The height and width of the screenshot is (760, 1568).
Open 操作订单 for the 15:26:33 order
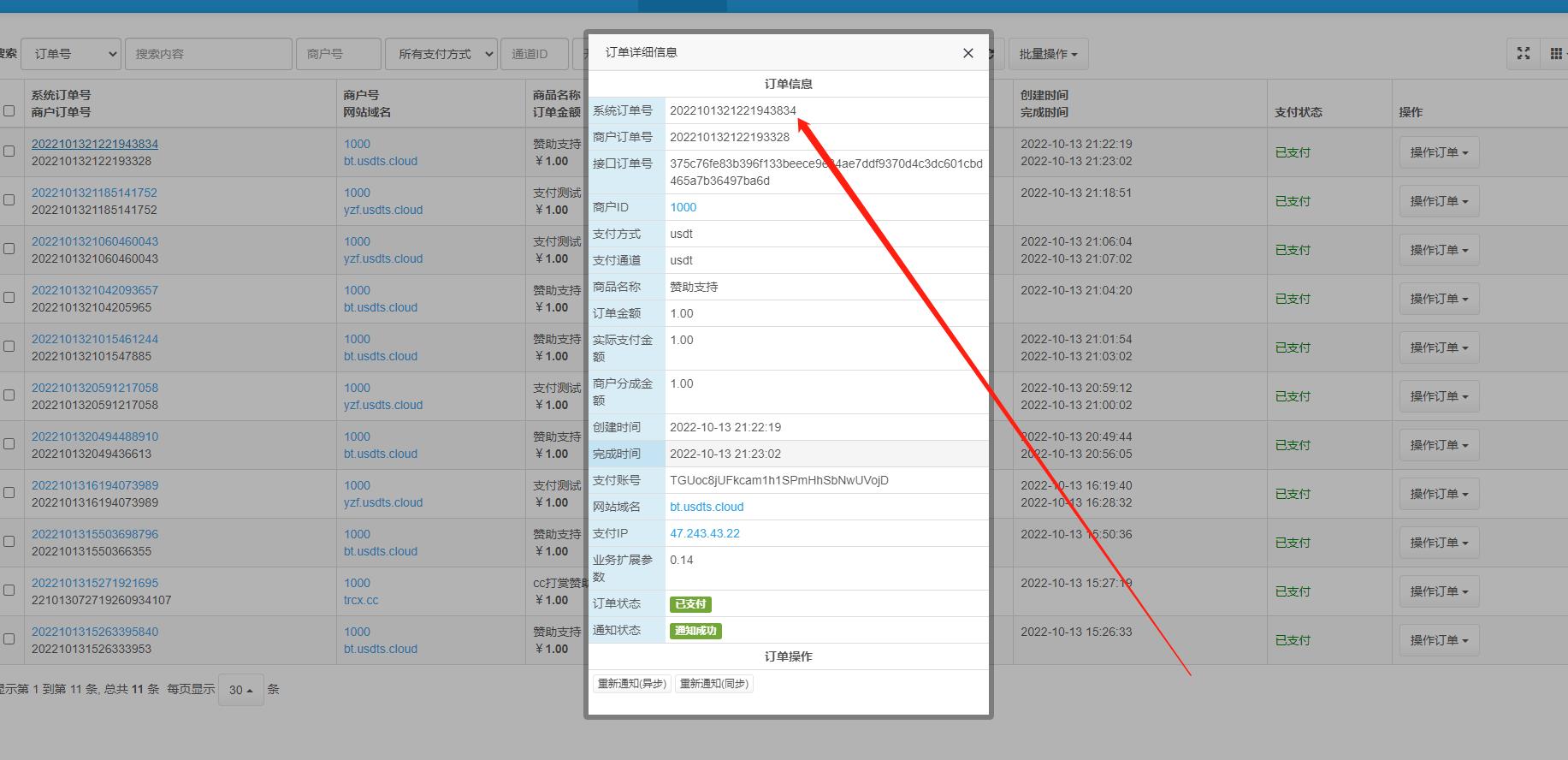pos(1439,640)
